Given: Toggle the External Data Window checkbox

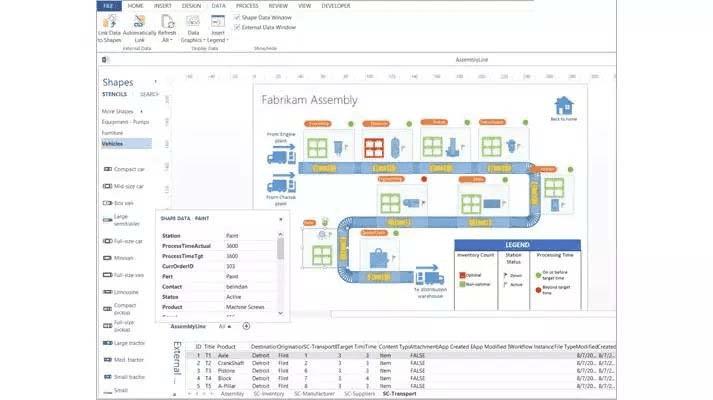Looking at the screenshot, I should click(x=237, y=27).
